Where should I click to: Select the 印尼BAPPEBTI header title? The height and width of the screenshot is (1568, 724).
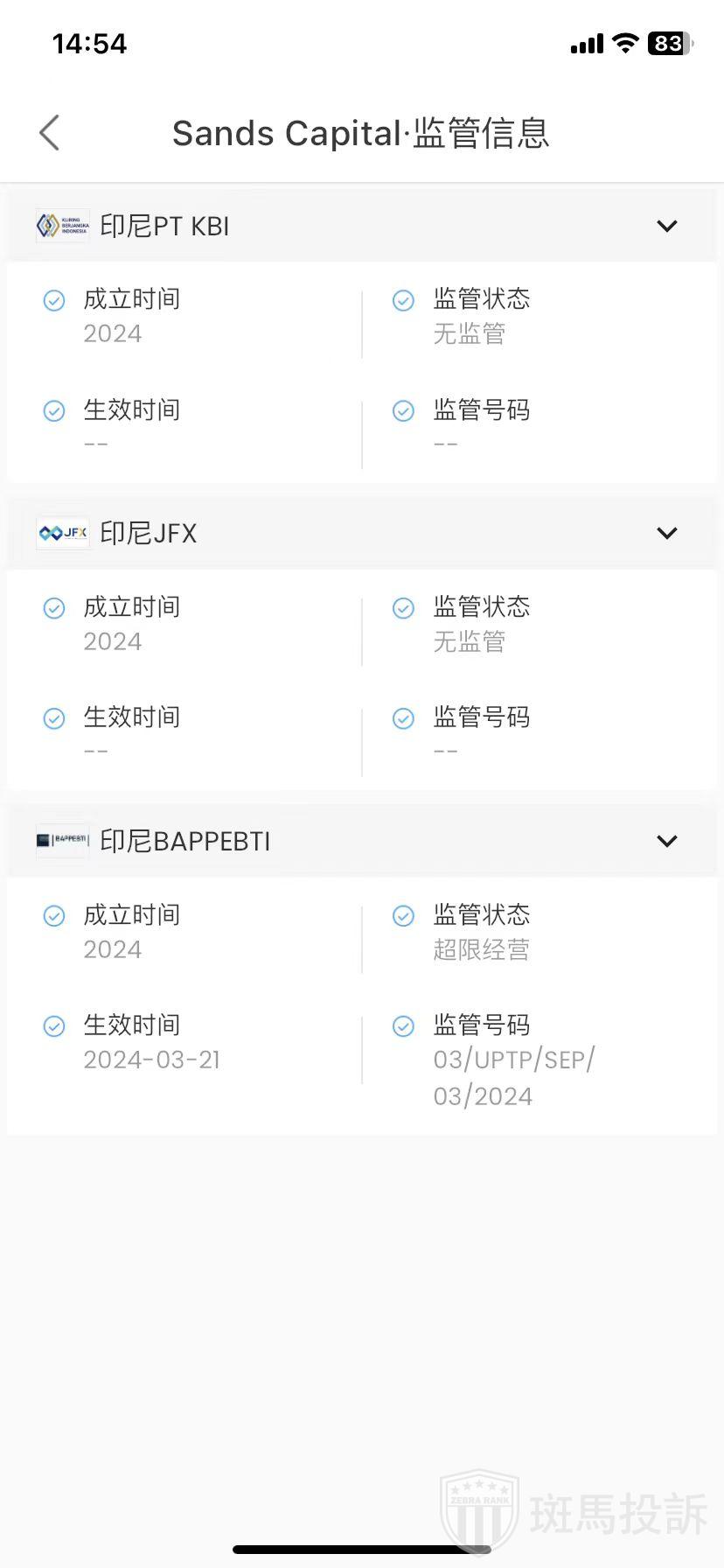click(184, 841)
